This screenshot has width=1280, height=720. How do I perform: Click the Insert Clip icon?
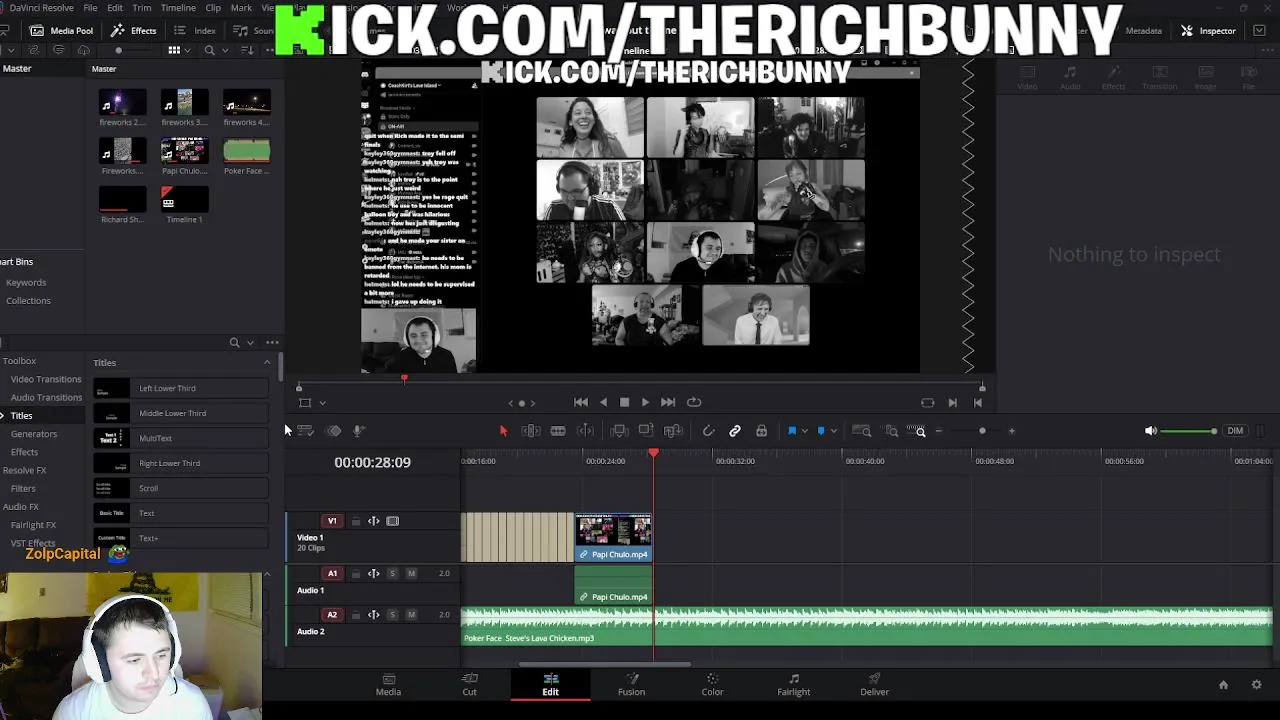[619, 431]
